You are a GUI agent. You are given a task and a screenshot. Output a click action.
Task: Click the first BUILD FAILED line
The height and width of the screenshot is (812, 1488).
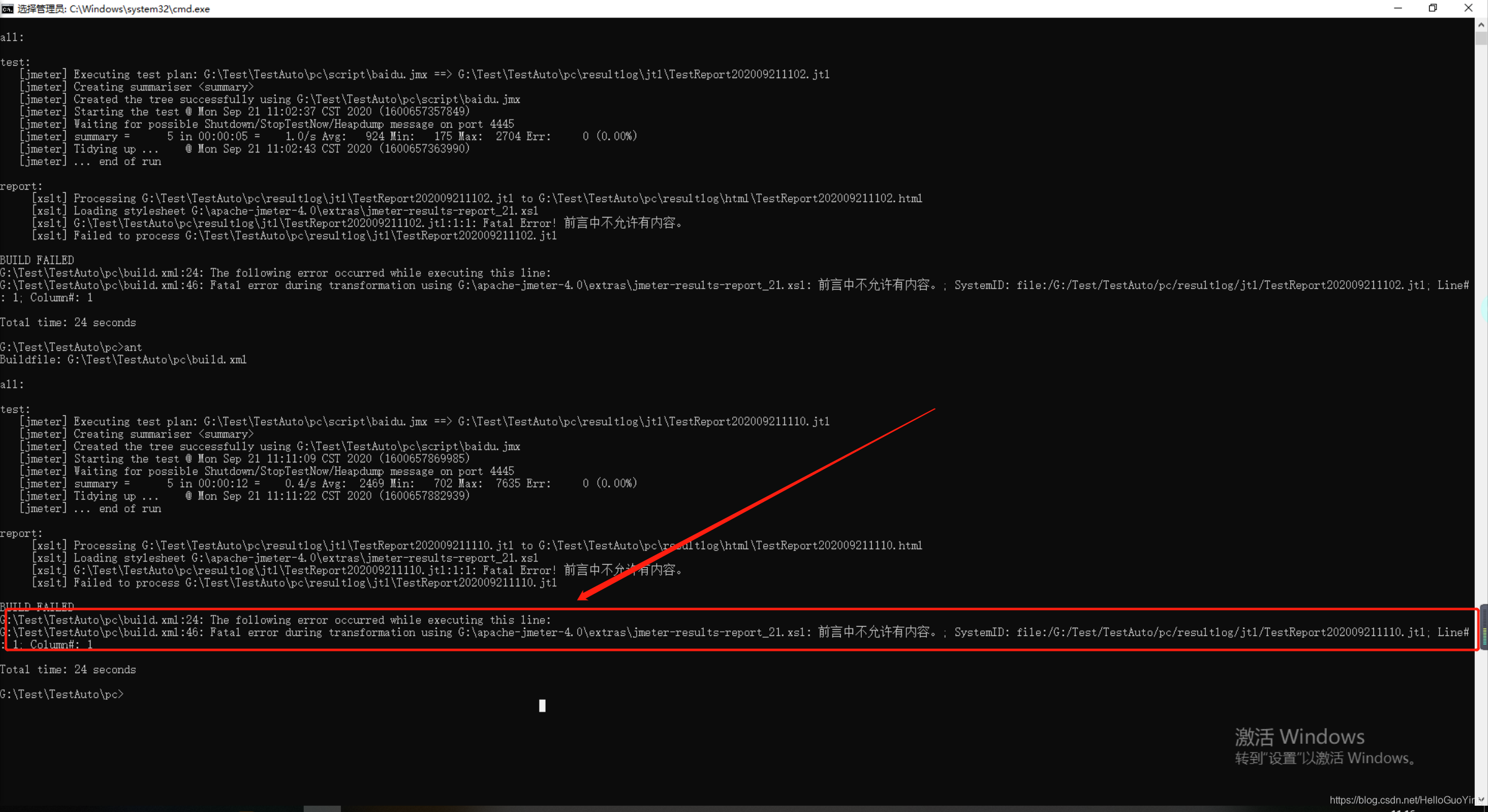pyautogui.click(x=37, y=260)
